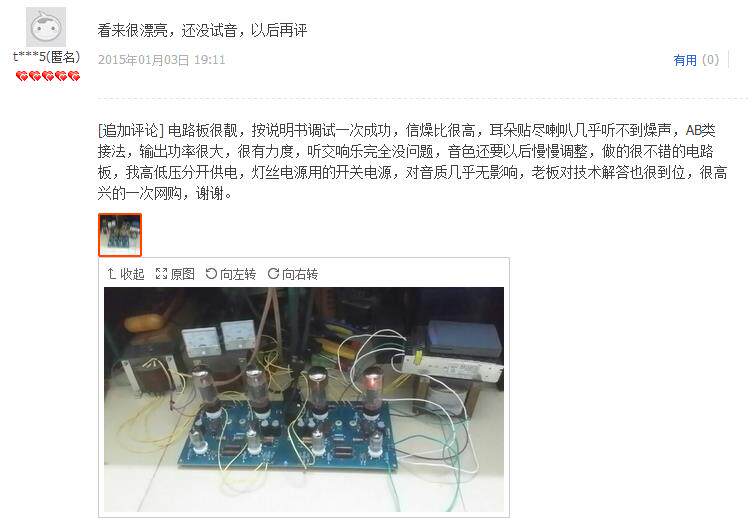Rotate the photo right via 向右转 text
This screenshot has height=532, width=753.
pyautogui.click(x=300, y=274)
